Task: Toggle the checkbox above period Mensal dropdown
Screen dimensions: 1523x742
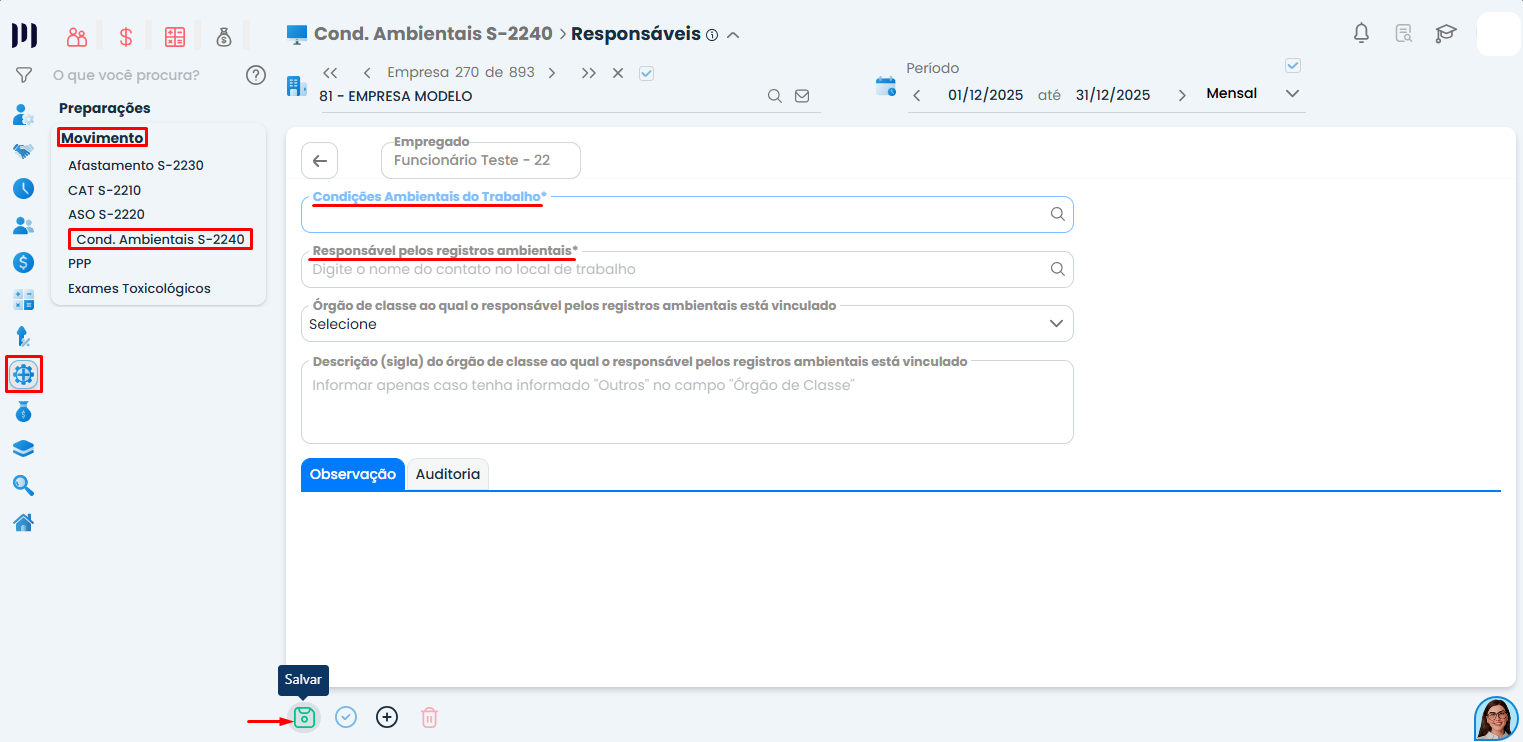Action: (1292, 66)
